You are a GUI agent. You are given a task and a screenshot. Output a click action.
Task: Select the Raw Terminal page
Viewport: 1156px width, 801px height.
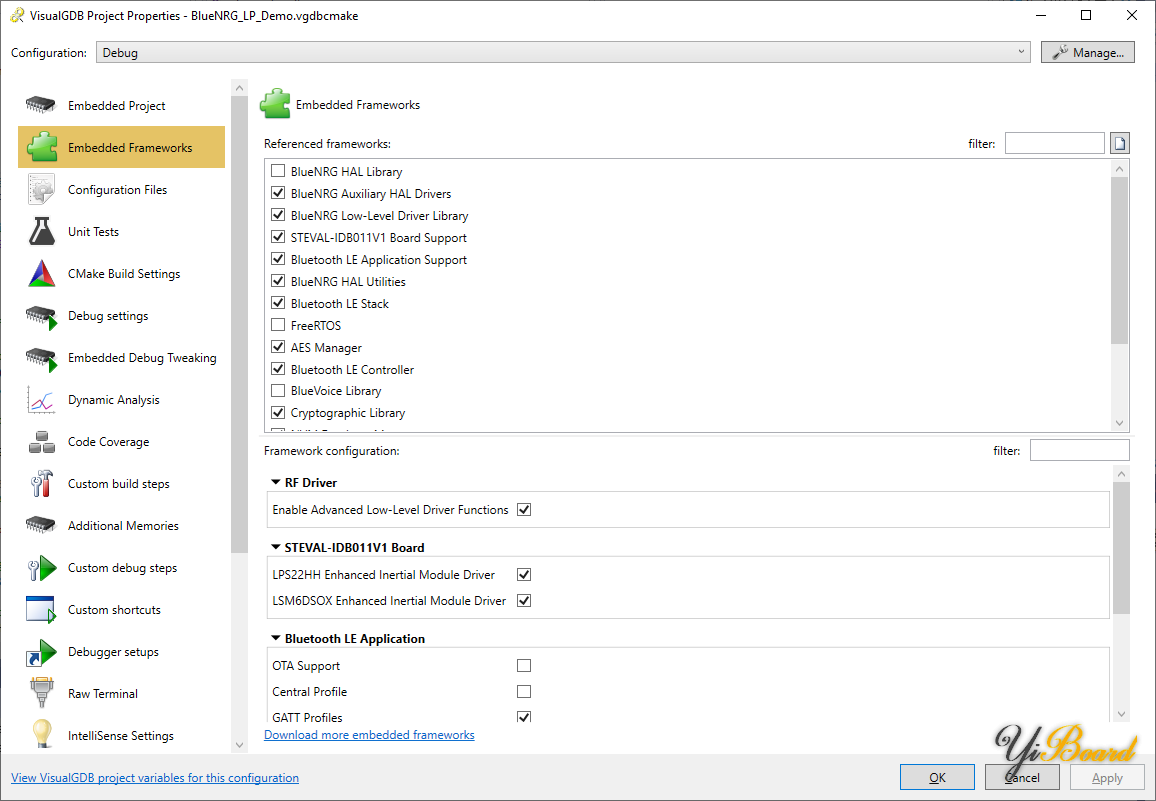122,693
